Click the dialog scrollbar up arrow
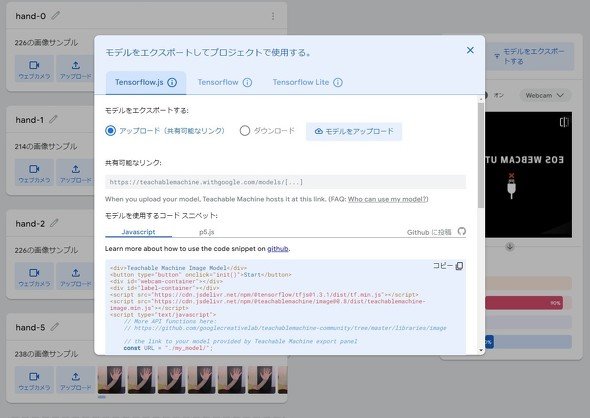Image resolution: width=590 pixels, height=418 pixels. [x=481, y=99]
